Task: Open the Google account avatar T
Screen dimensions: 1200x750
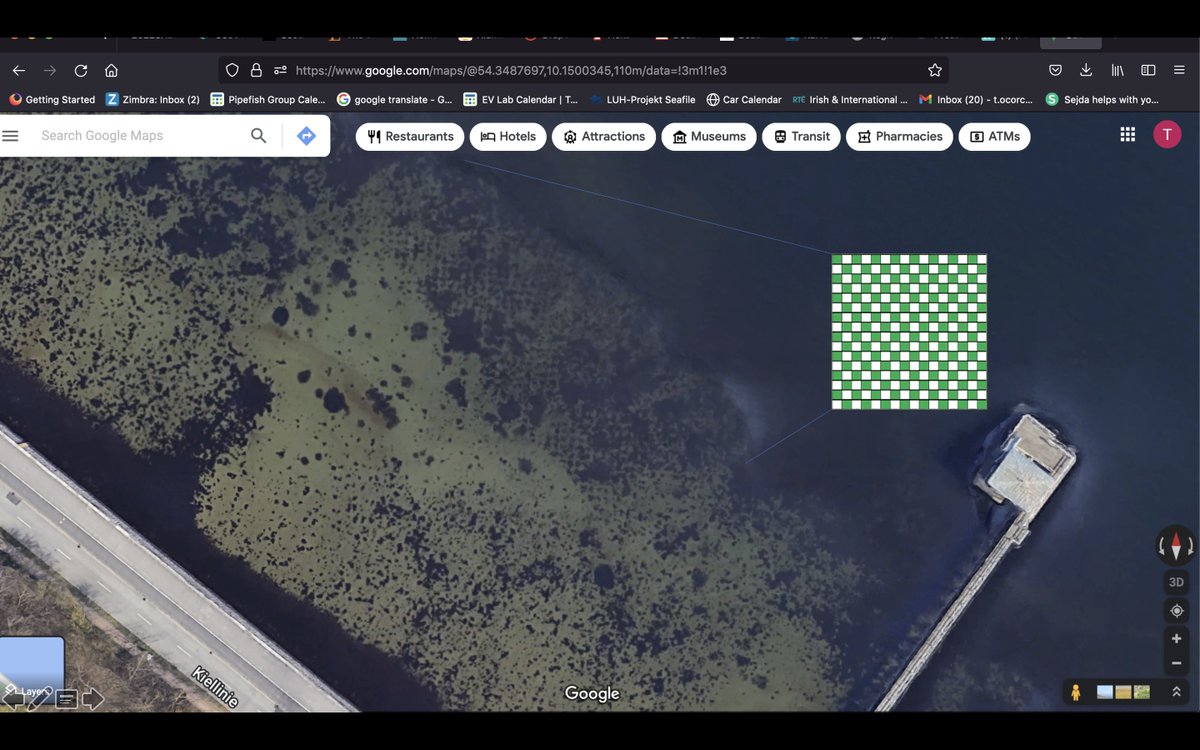Action: pos(1166,135)
